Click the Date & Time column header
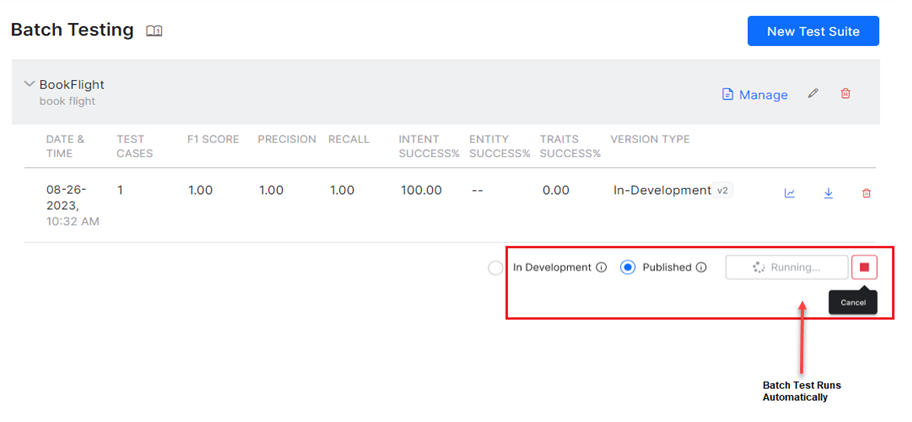Viewport: 912px width, 422px height. coord(65,146)
